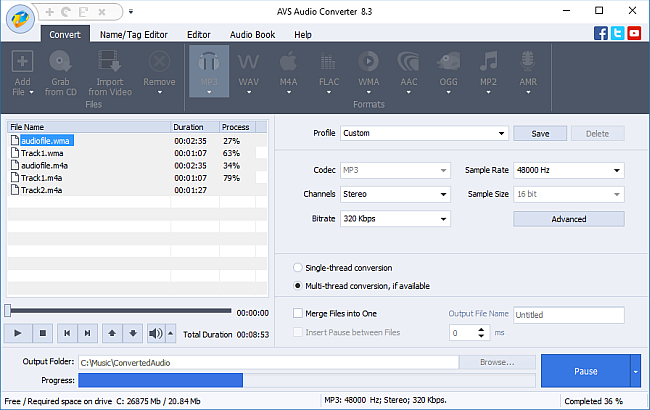The width and height of the screenshot is (650, 410).
Task: Skip to next track
Action: pos(87,333)
